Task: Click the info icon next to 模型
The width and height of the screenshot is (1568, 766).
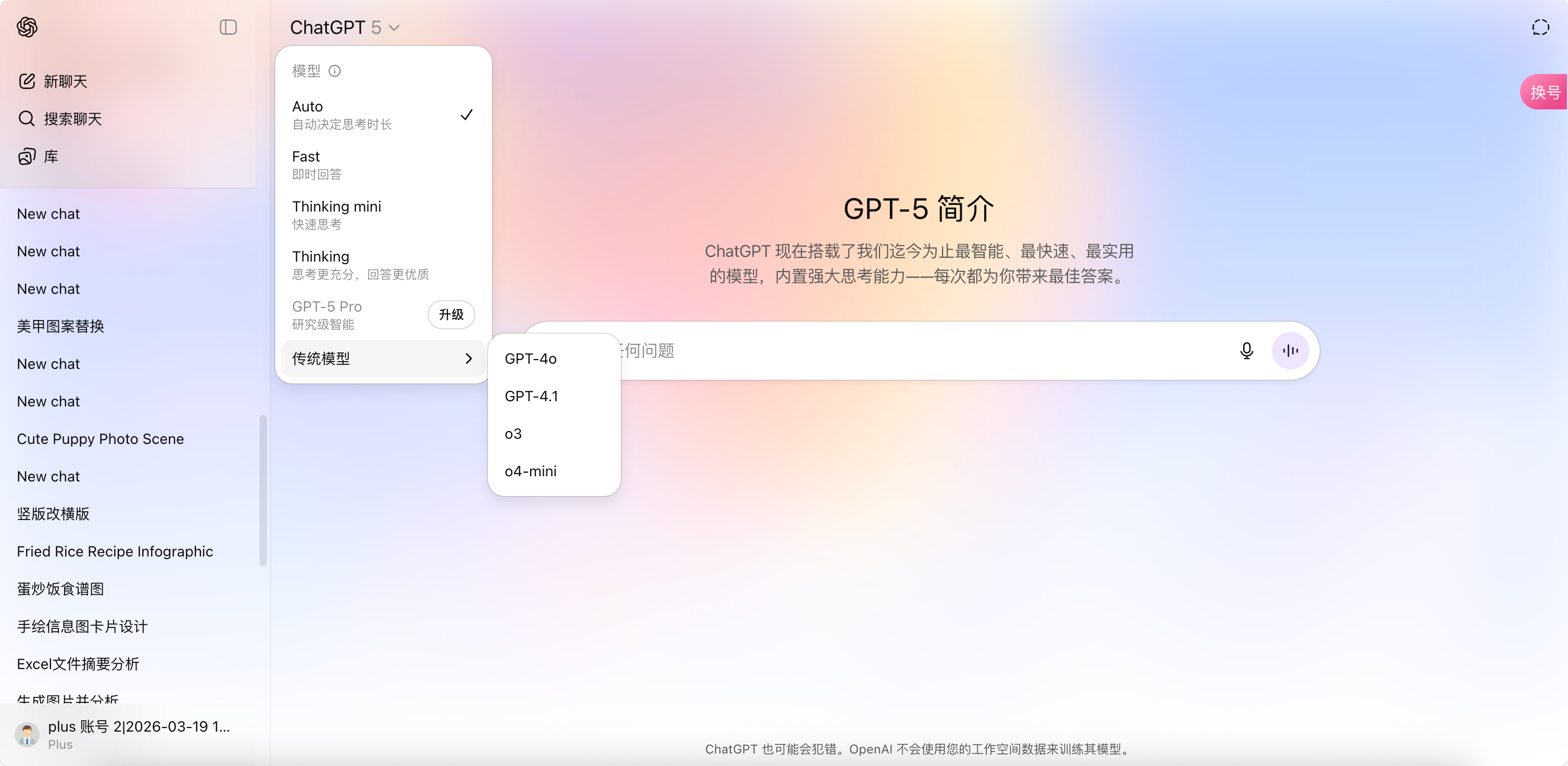Action: (x=334, y=71)
